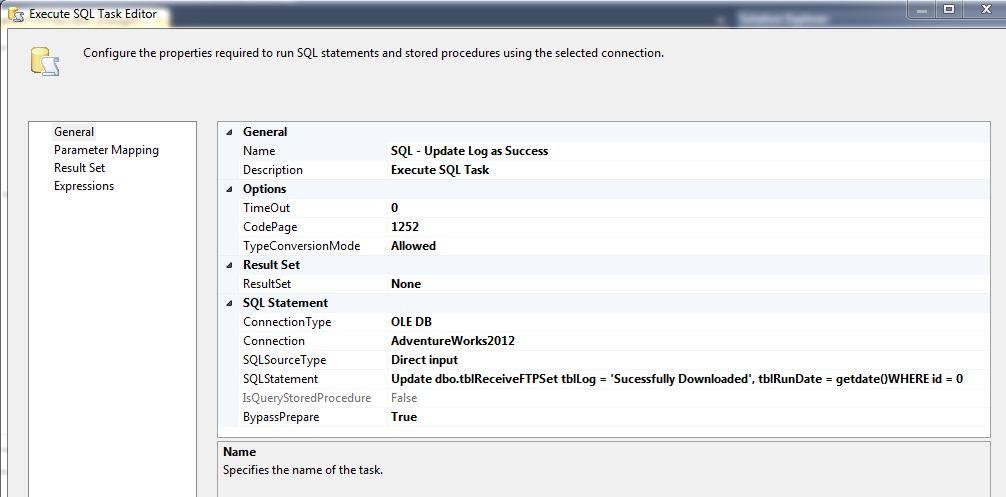
Task: Open the General page
Action: [x=74, y=132]
